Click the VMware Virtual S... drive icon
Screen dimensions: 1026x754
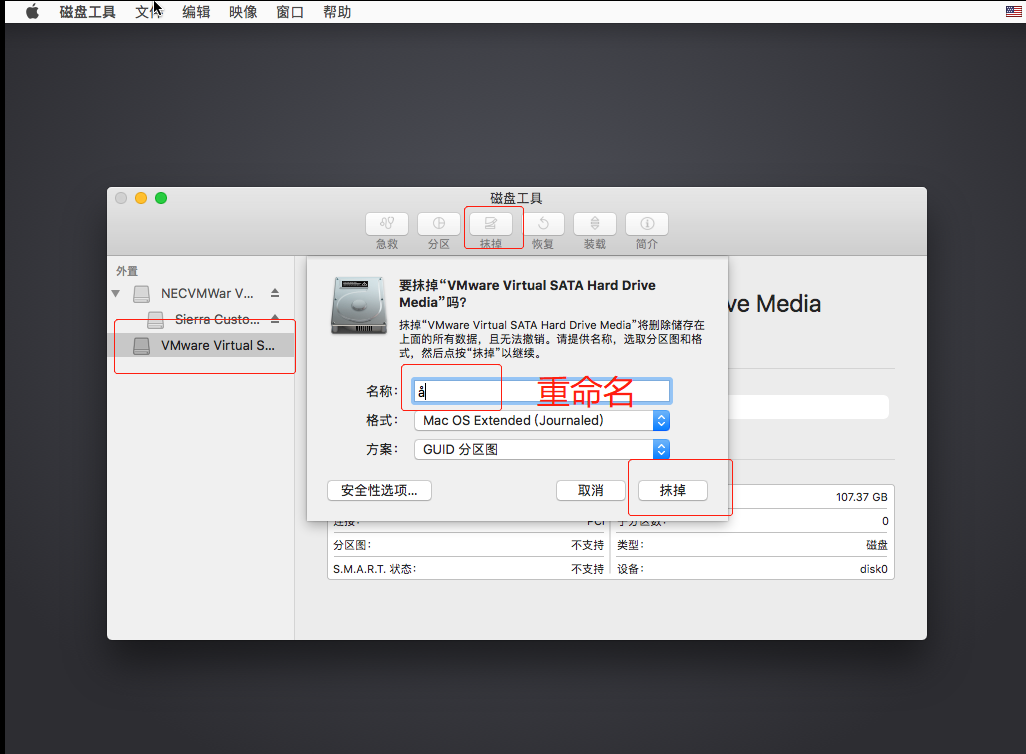point(141,346)
